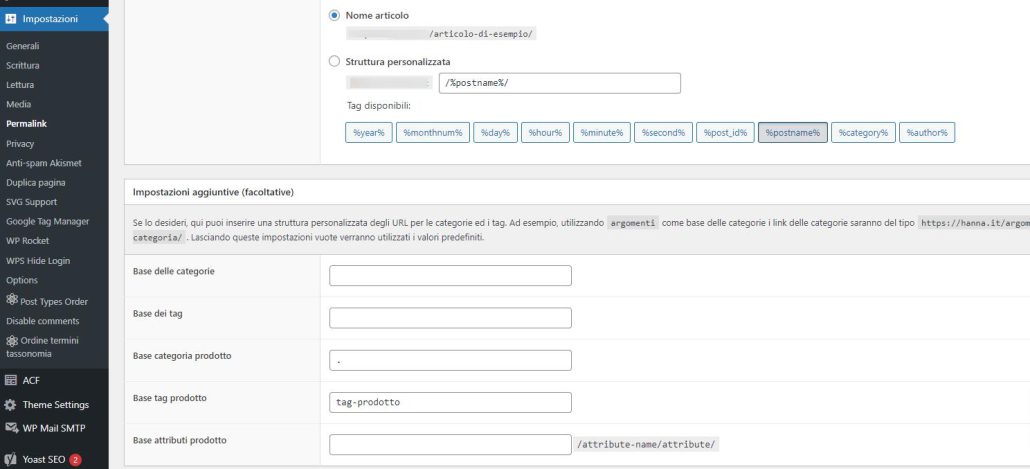1030x469 pixels.
Task: Open the Permalink settings submenu item
Action: pyautogui.click(x=27, y=124)
